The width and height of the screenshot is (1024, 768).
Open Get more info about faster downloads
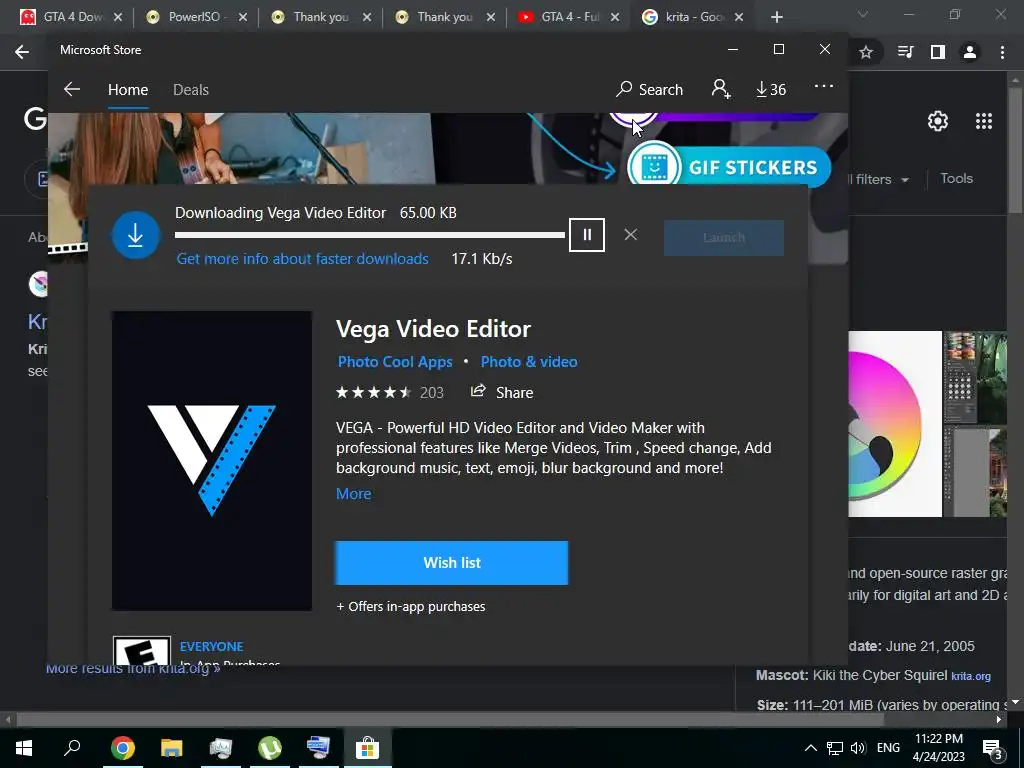(302, 259)
